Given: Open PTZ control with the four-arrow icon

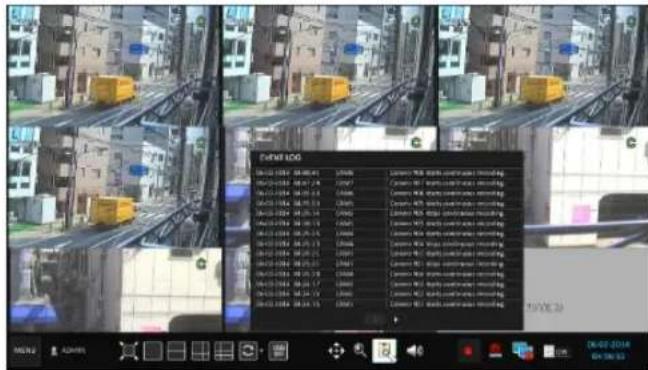Looking at the screenshot, I should tap(336, 351).
